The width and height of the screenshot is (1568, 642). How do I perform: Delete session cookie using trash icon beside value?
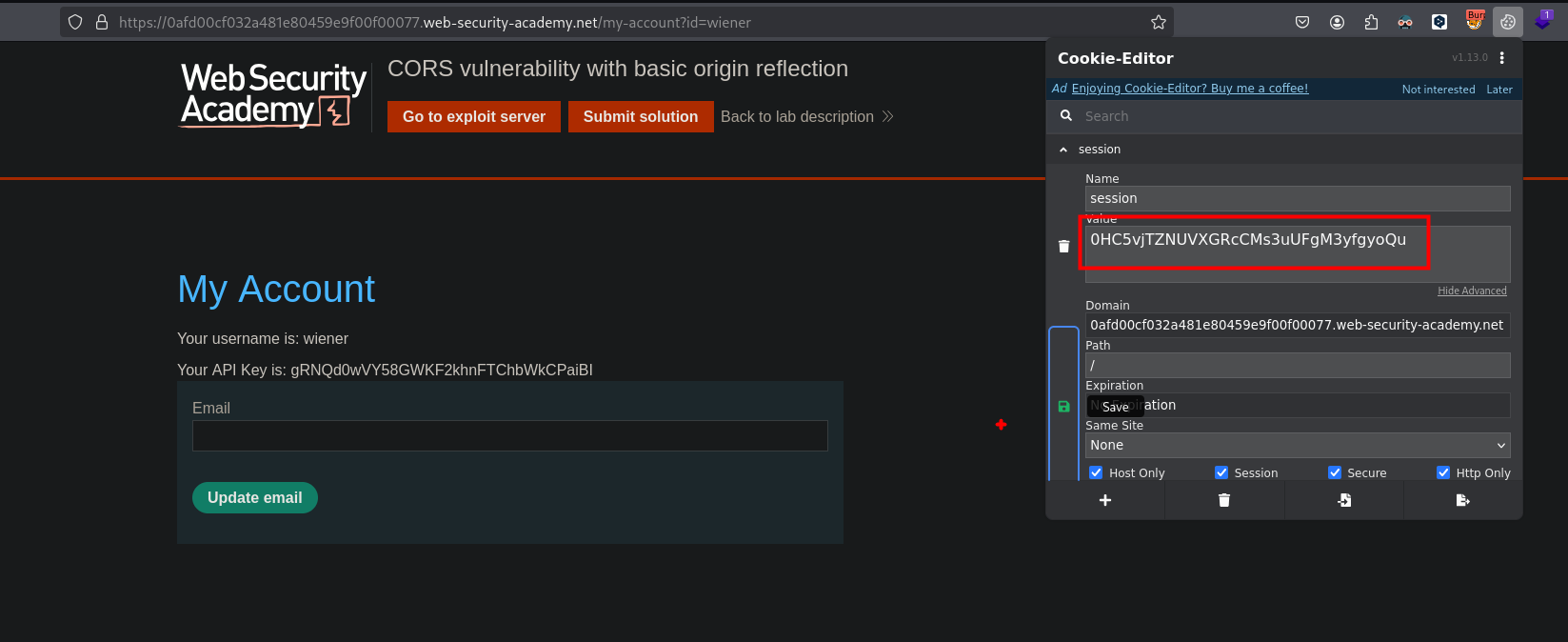pyautogui.click(x=1063, y=247)
